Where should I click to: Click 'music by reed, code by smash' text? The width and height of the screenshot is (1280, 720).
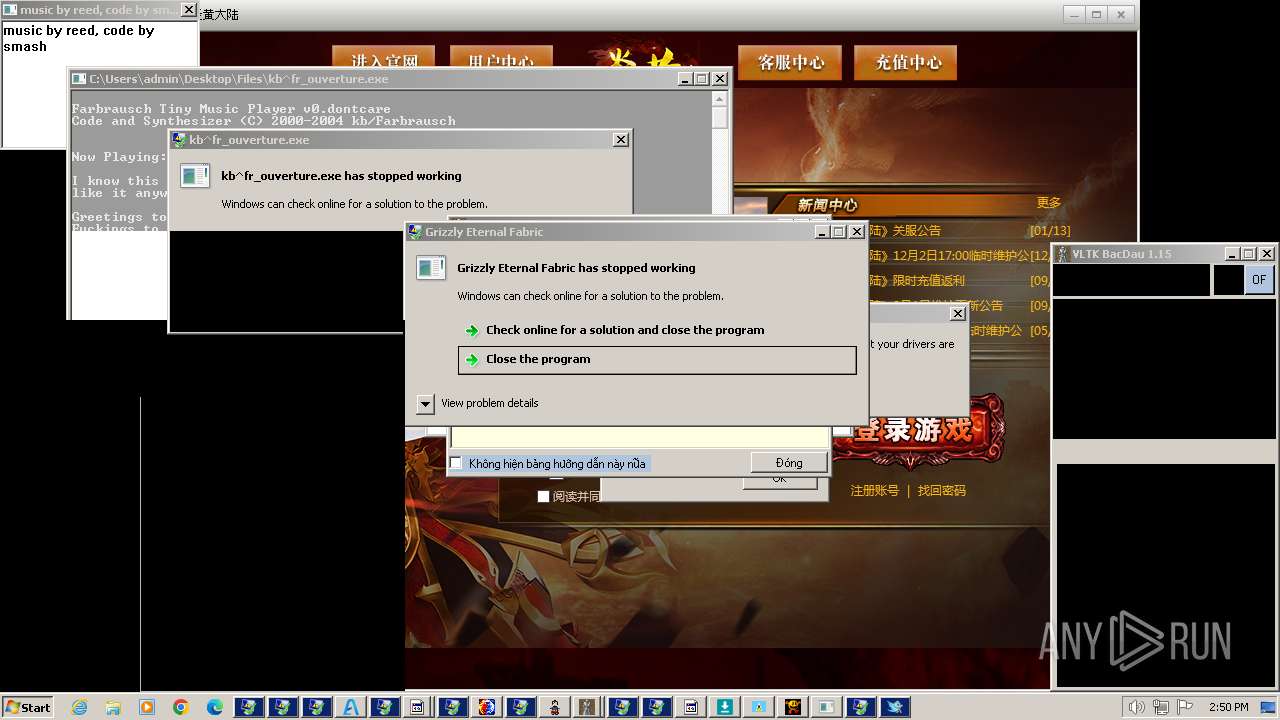click(x=79, y=38)
